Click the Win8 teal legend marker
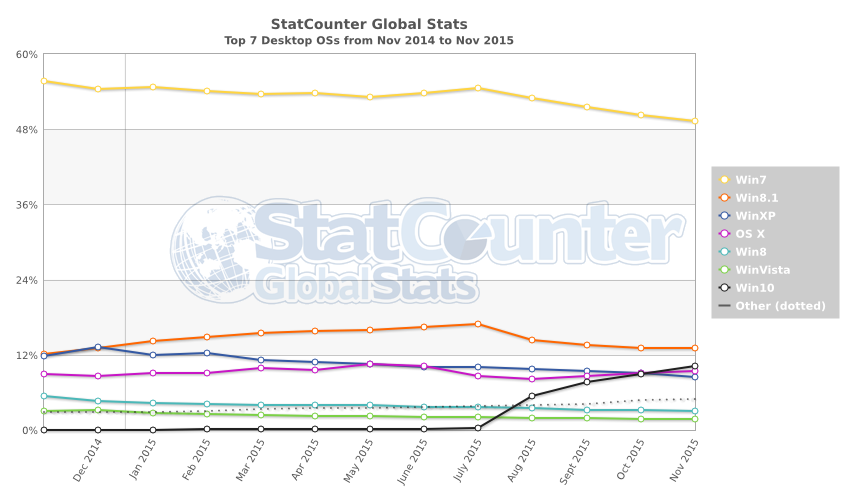This screenshot has width=854, height=500. pyautogui.click(x=724, y=251)
